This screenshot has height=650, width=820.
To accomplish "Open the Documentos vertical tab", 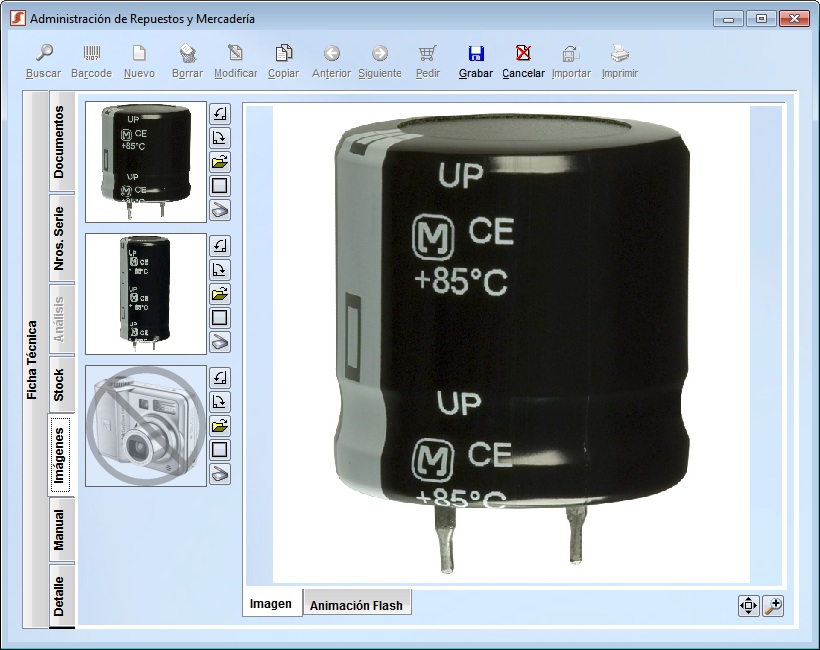I will point(60,142).
